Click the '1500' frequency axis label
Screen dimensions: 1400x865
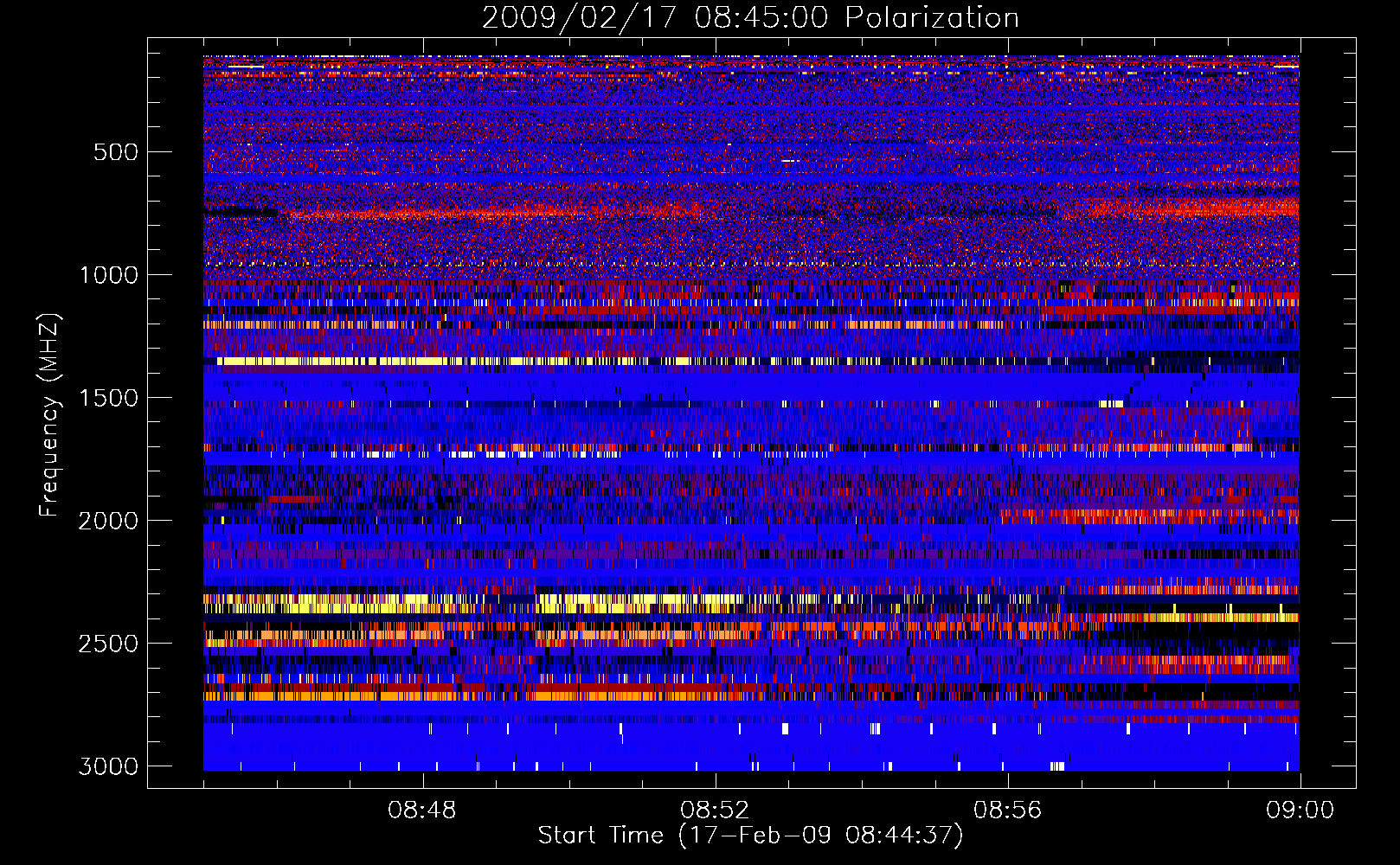[108, 398]
